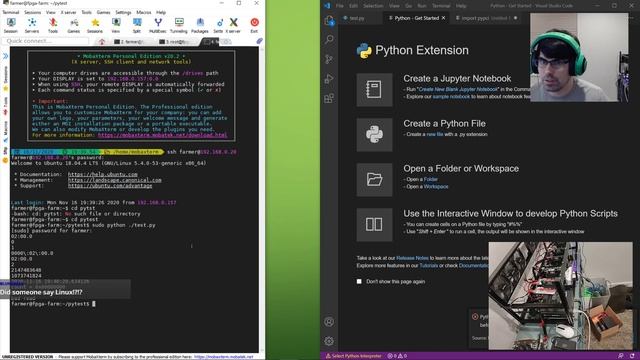Open Extensions icon in VS Code activity bar
The image size is (640, 360).
(x=329, y=98)
